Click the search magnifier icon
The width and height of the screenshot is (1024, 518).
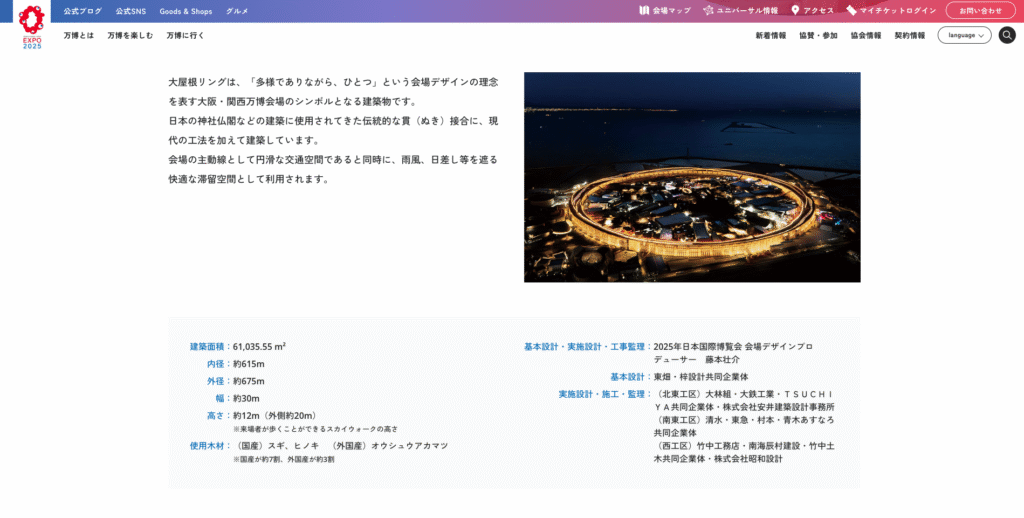[1007, 35]
